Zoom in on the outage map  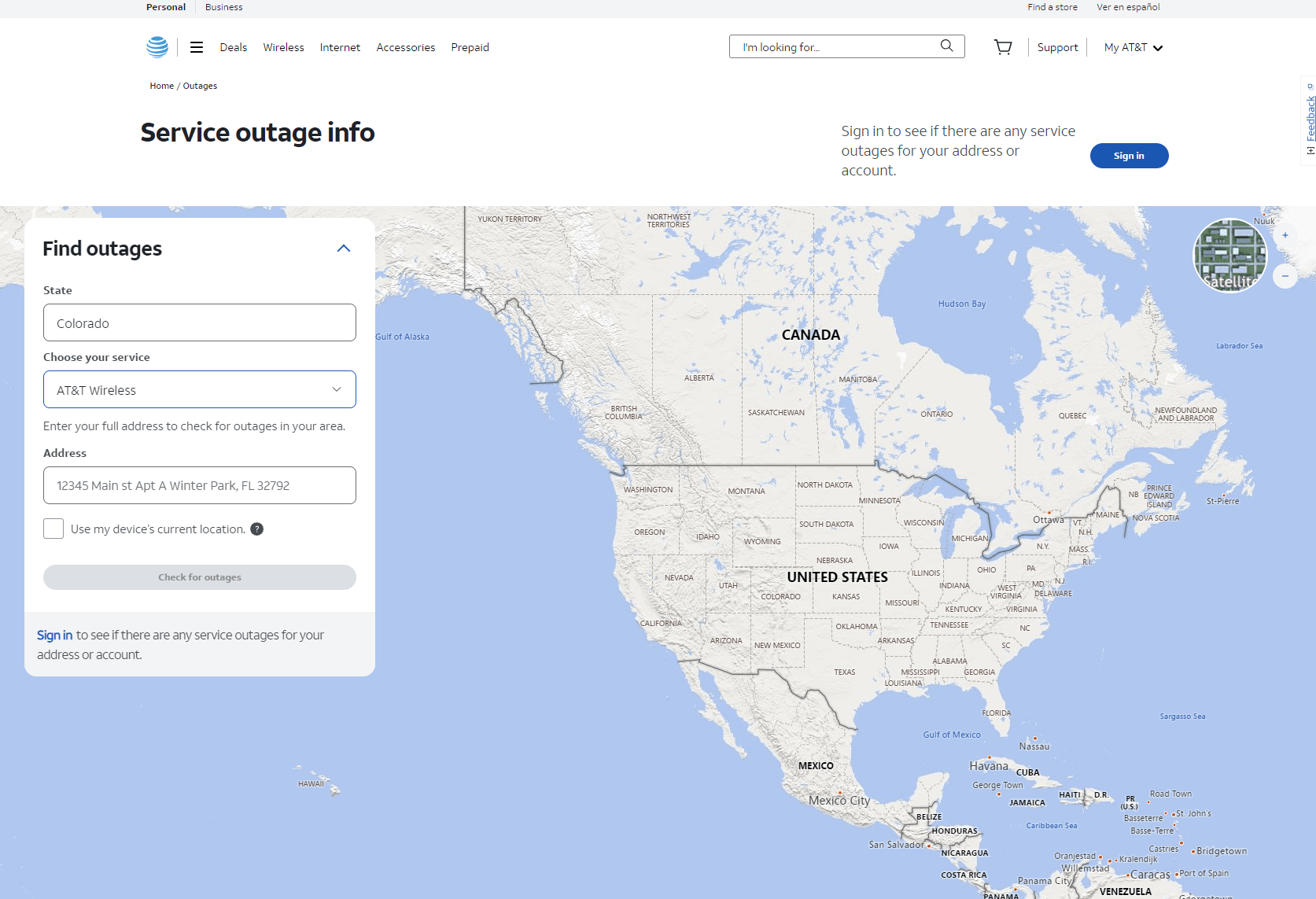click(1285, 235)
